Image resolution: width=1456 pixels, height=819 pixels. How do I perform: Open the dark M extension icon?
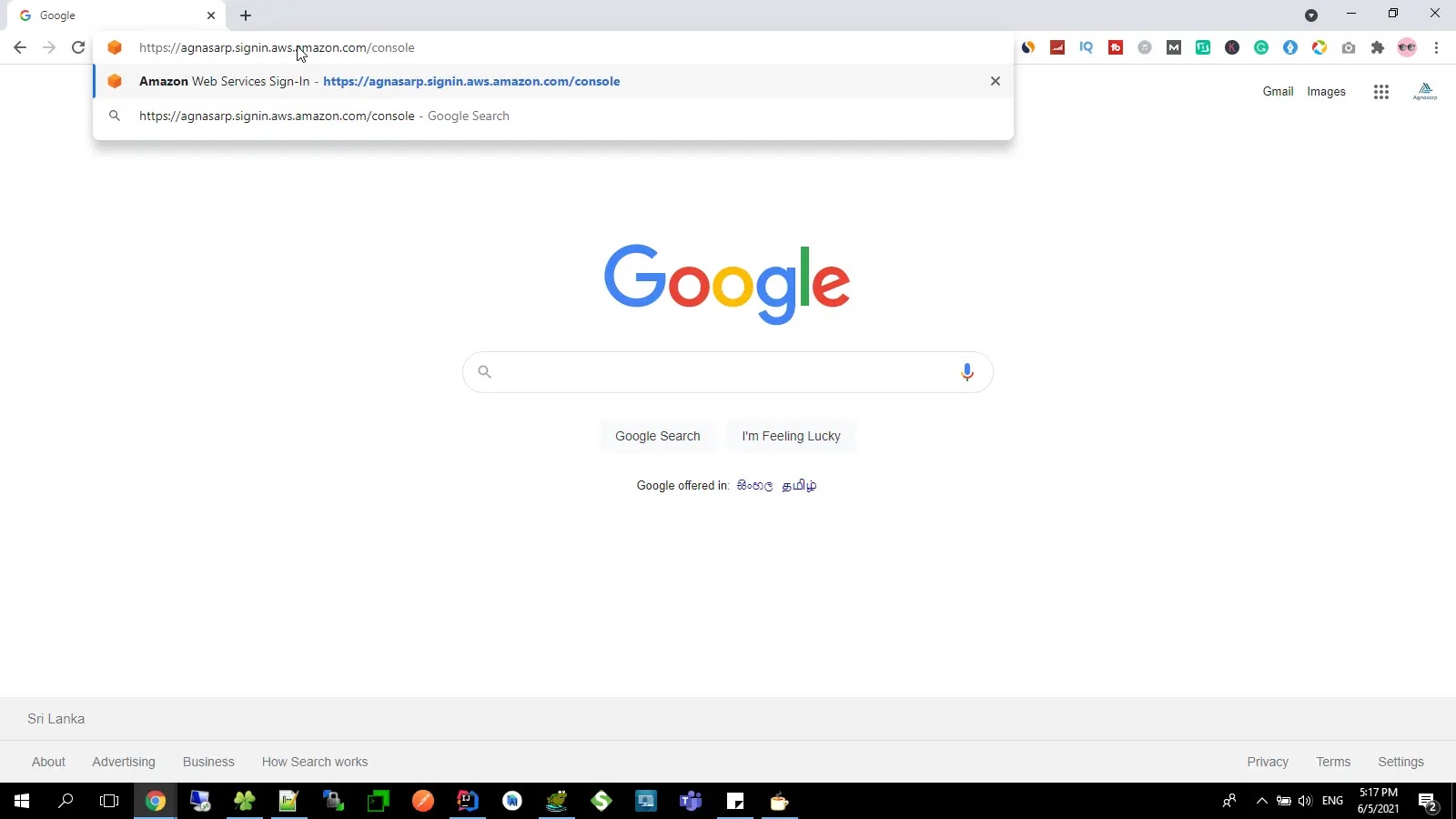click(x=1174, y=47)
